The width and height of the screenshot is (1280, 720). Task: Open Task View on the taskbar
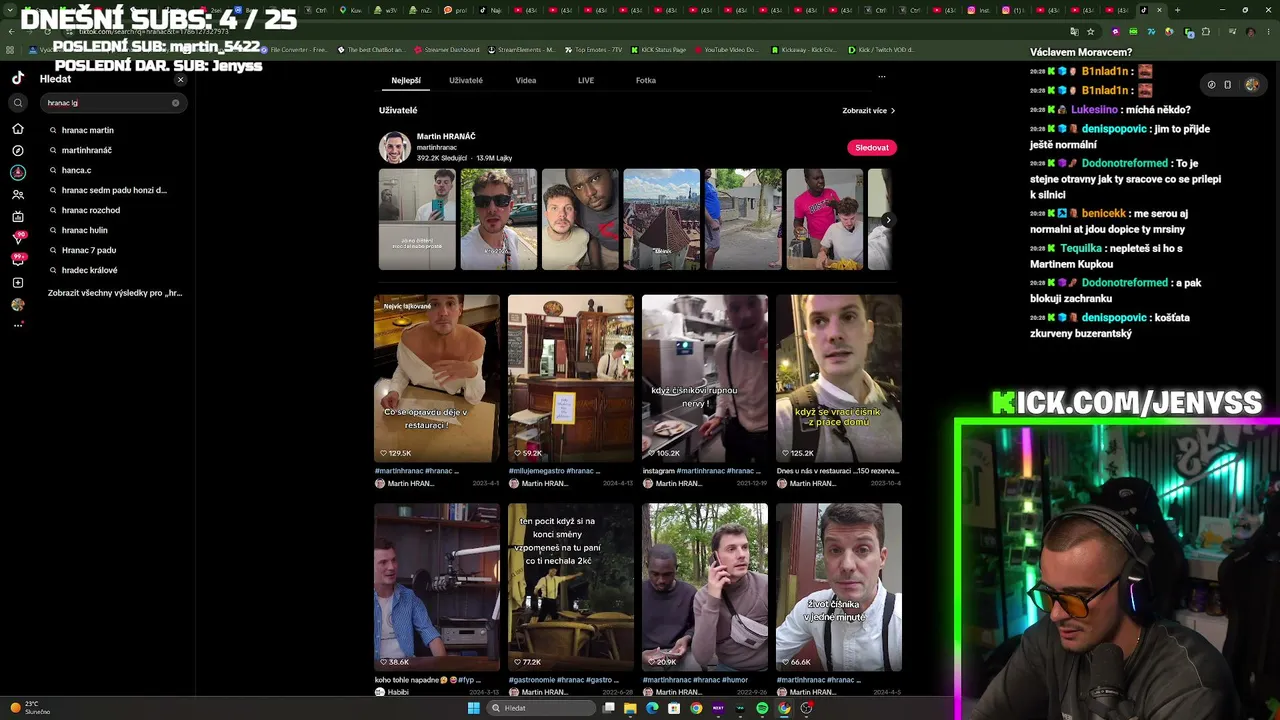[x=608, y=708]
